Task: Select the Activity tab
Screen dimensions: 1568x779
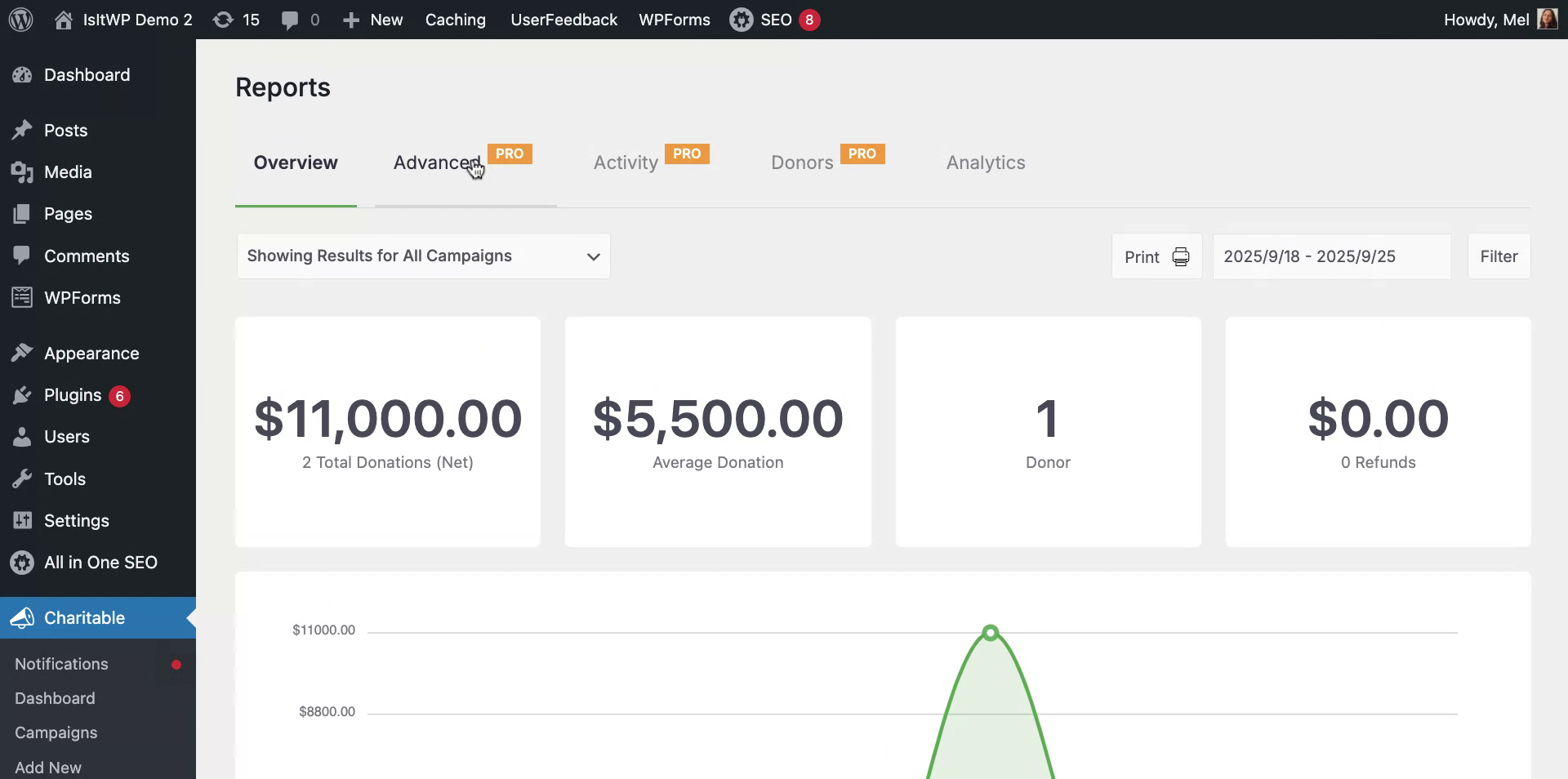Action: pyautogui.click(x=626, y=162)
